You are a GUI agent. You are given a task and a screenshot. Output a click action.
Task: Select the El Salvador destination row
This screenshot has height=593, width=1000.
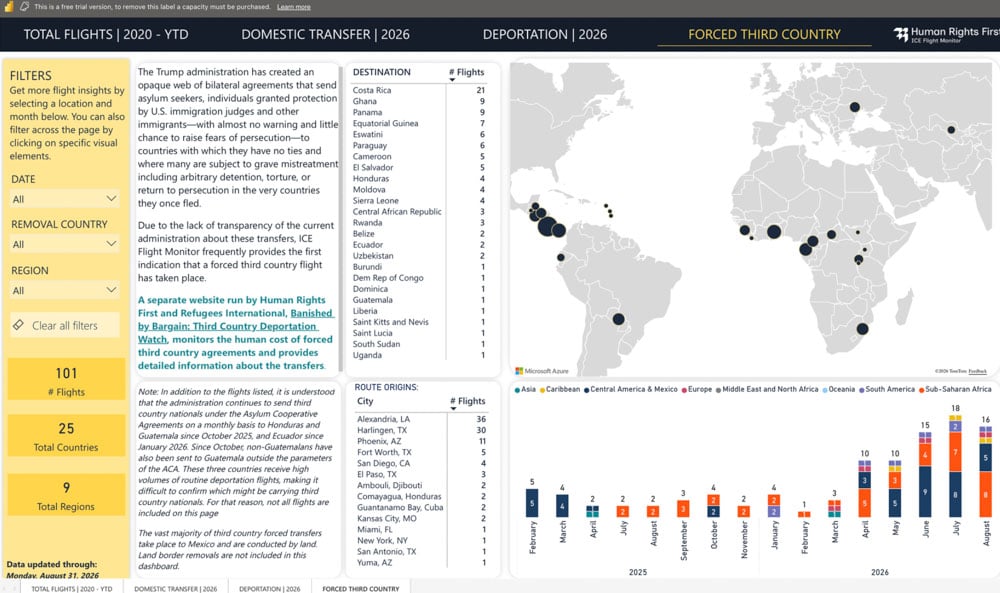click(x=419, y=168)
